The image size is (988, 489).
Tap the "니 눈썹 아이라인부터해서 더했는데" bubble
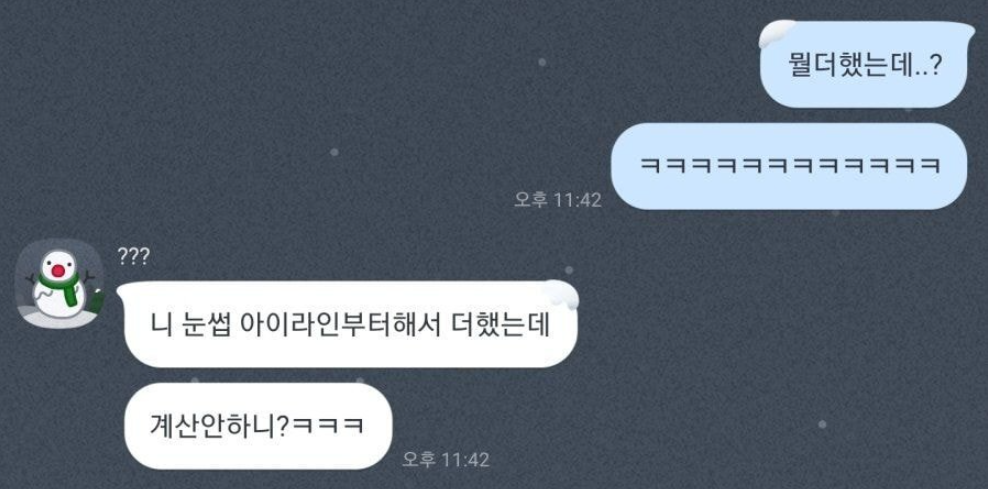pos(350,324)
